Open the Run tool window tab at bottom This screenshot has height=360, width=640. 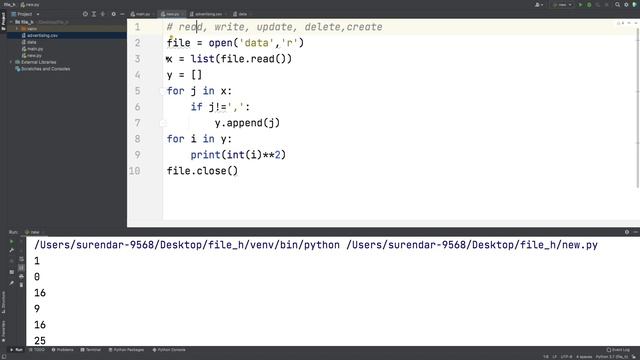click(16, 350)
